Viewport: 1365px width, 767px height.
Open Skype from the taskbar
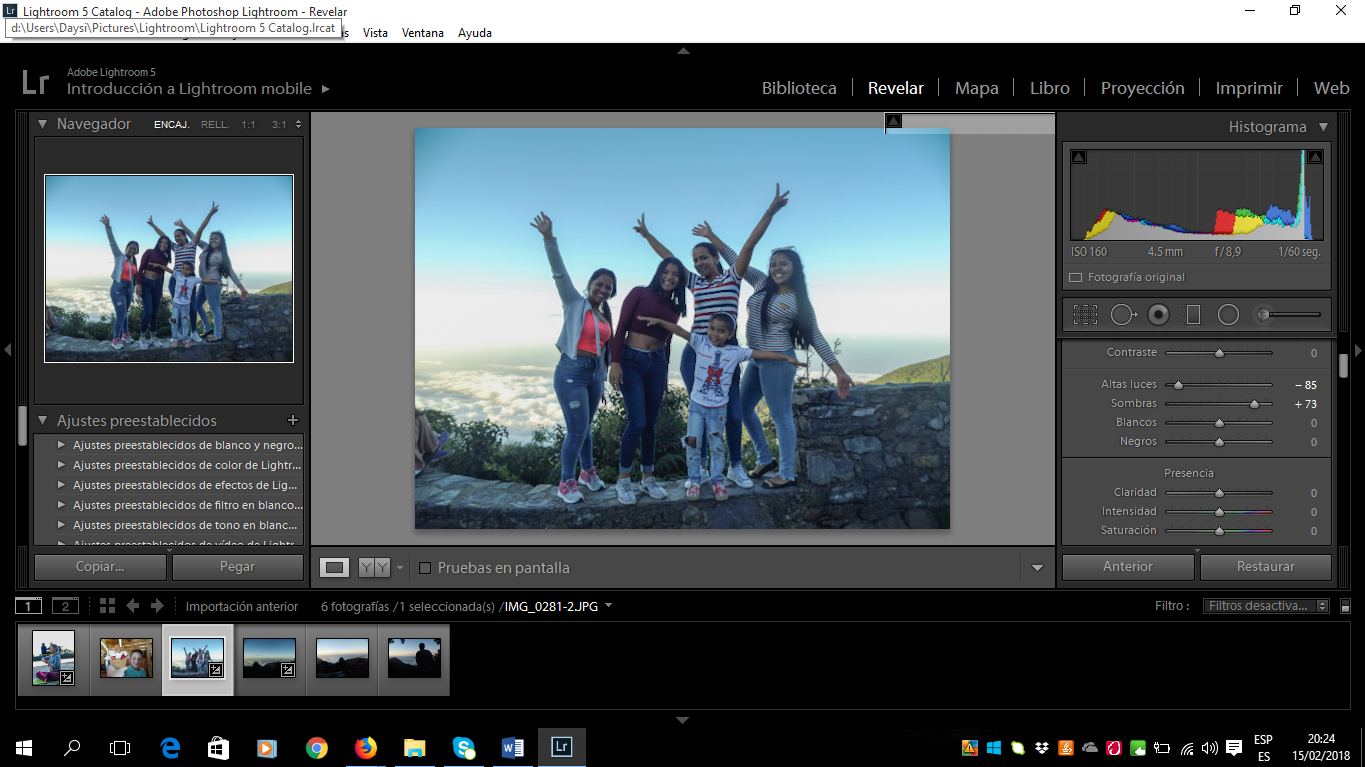(x=464, y=747)
